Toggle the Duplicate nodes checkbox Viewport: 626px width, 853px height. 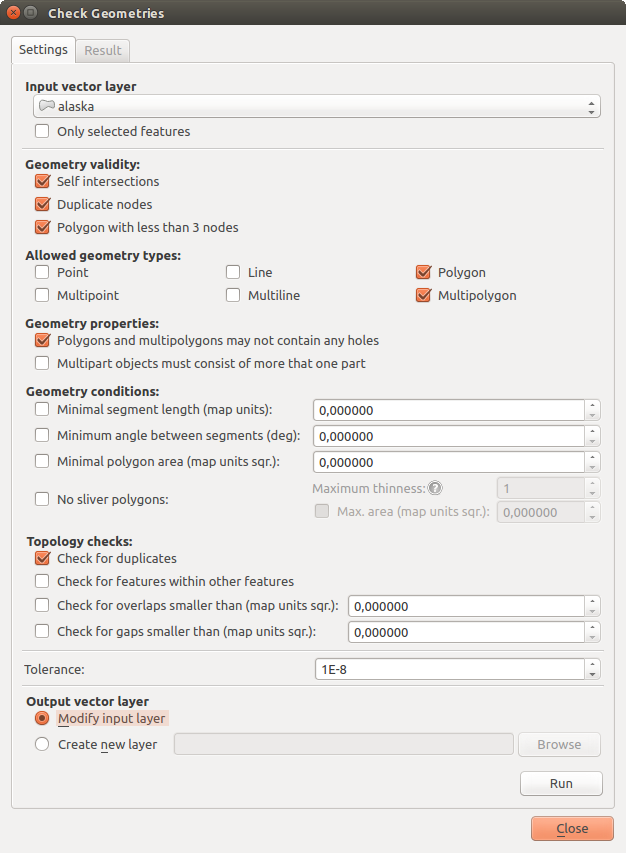tap(42, 204)
